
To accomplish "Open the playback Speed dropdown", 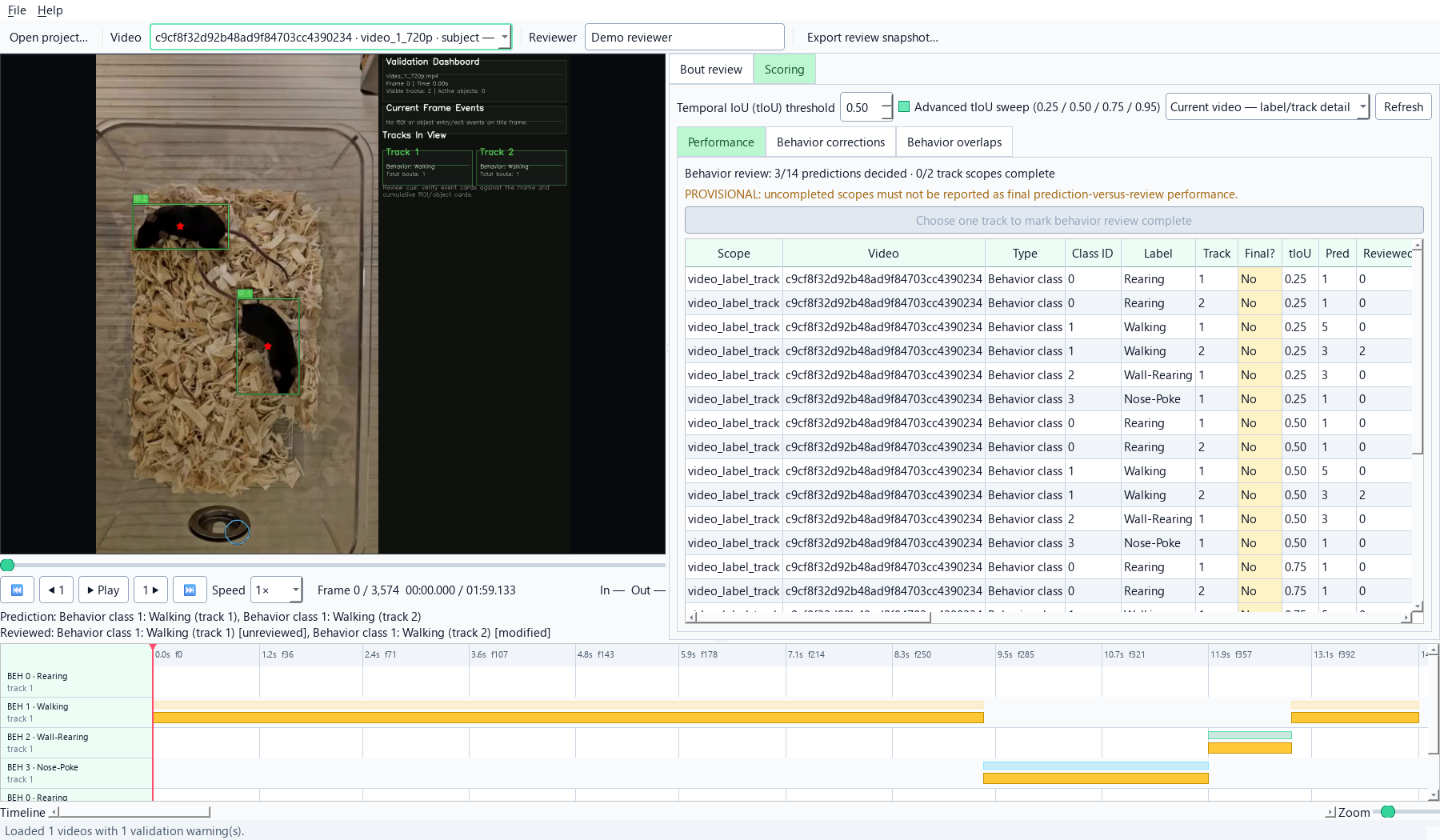I will click(277, 590).
